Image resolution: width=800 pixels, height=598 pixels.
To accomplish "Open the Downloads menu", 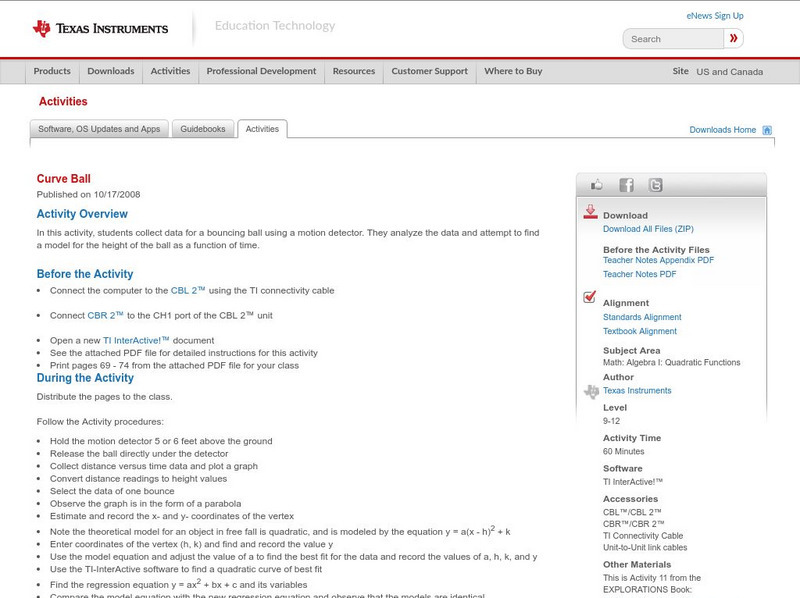I will [111, 71].
